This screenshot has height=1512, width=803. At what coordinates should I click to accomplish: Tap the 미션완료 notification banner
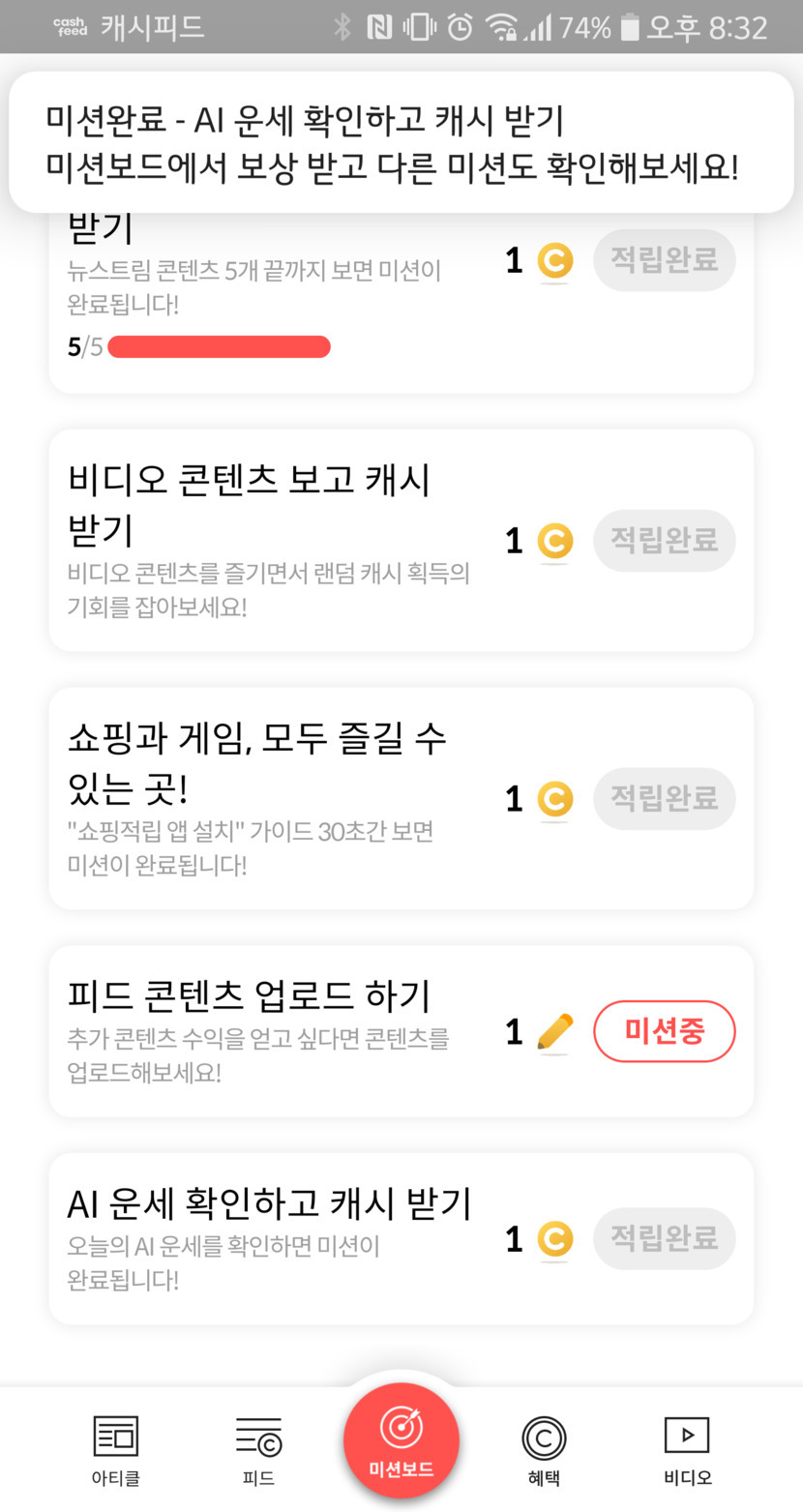tap(401, 143)
